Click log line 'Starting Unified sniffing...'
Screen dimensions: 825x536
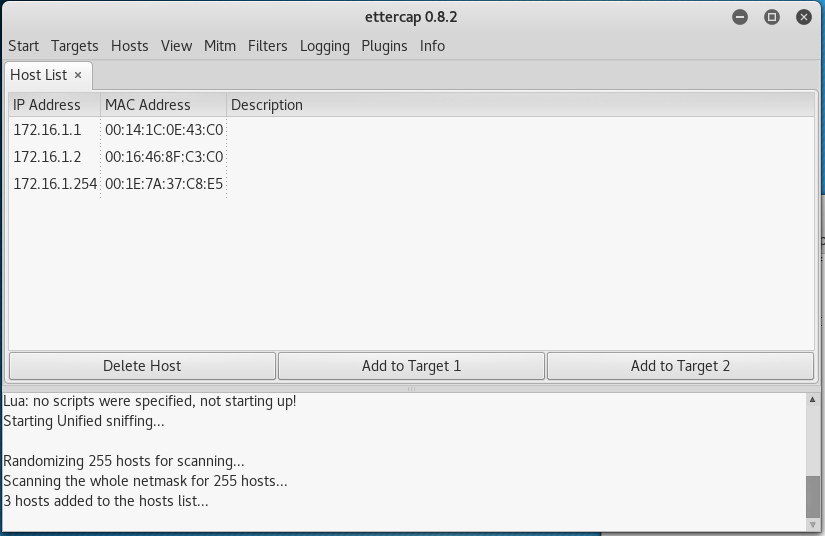[84, 421]
